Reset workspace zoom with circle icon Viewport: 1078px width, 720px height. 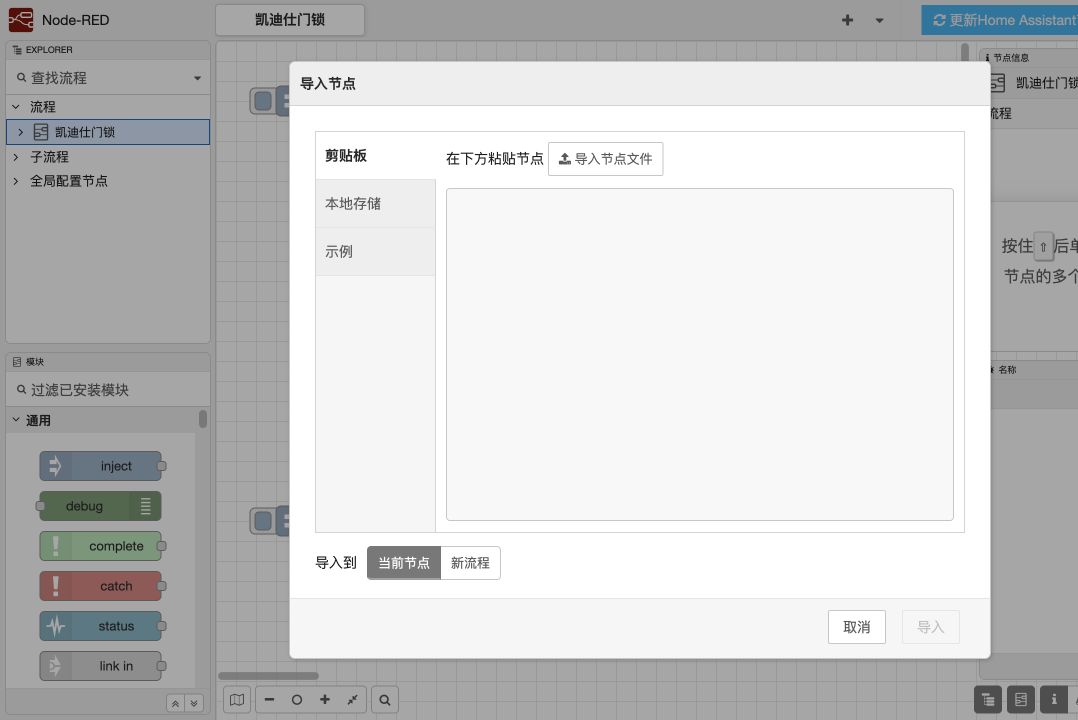(x=296, y=699)
